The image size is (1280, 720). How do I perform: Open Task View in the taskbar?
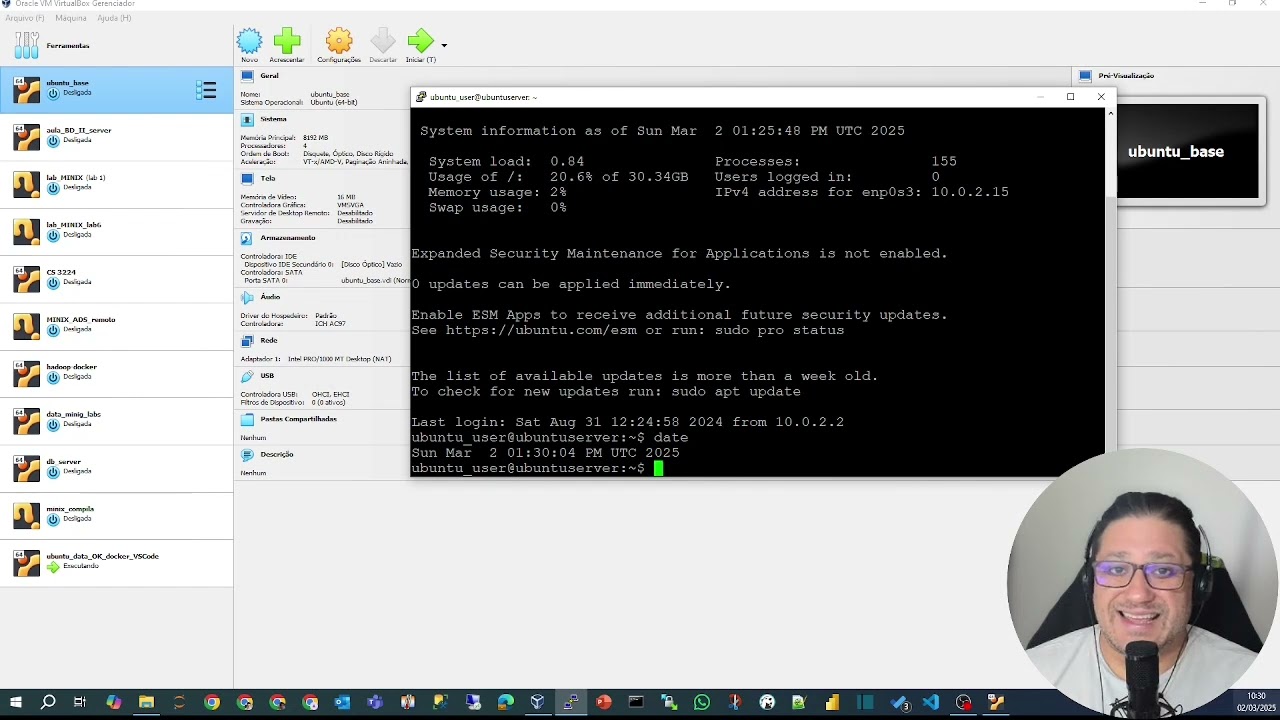click(x=80, y=703)
